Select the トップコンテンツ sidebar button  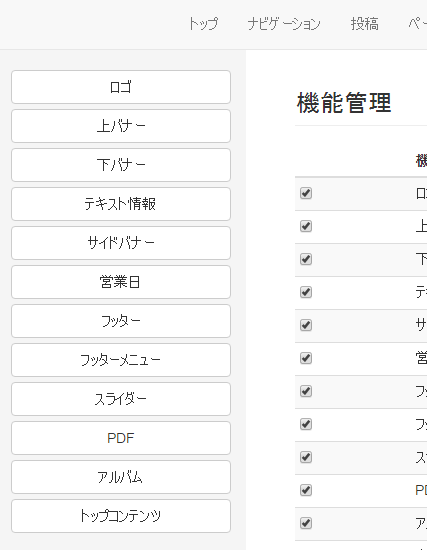[121, 516]
